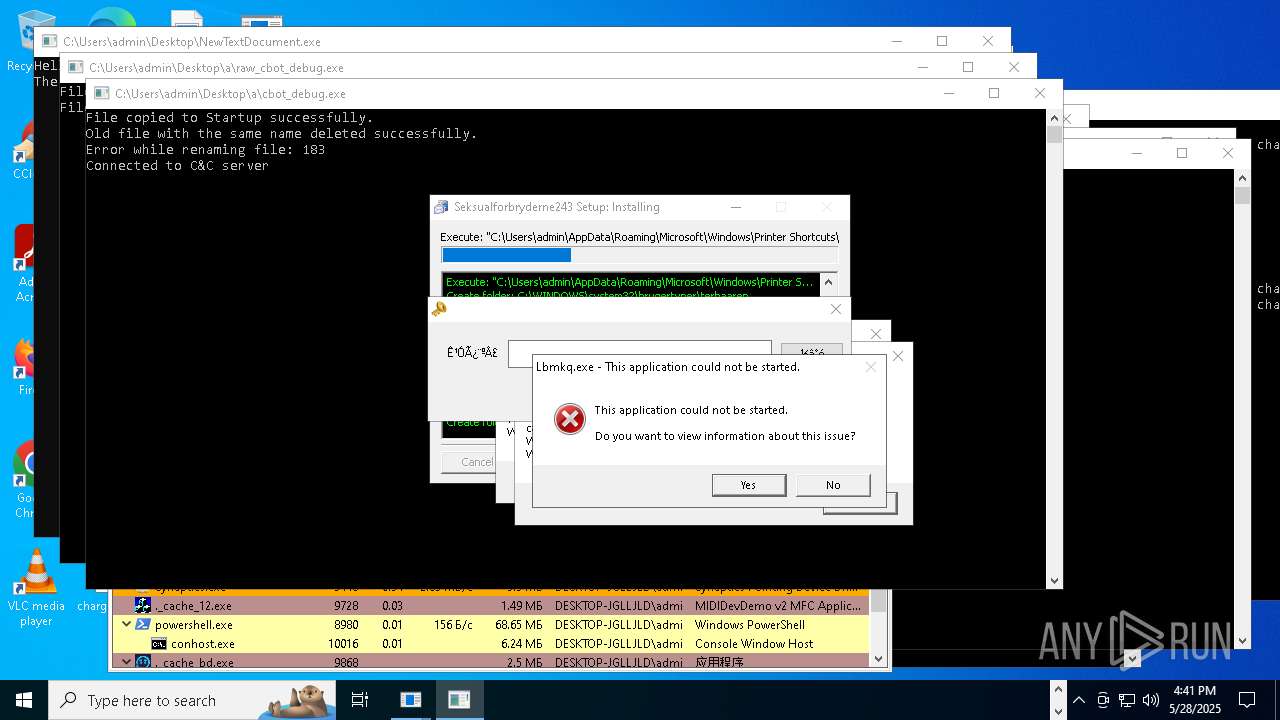Click Yes in the Lbmkq.exe error dialog
The image size is (1280, 720).
[748, 485]
